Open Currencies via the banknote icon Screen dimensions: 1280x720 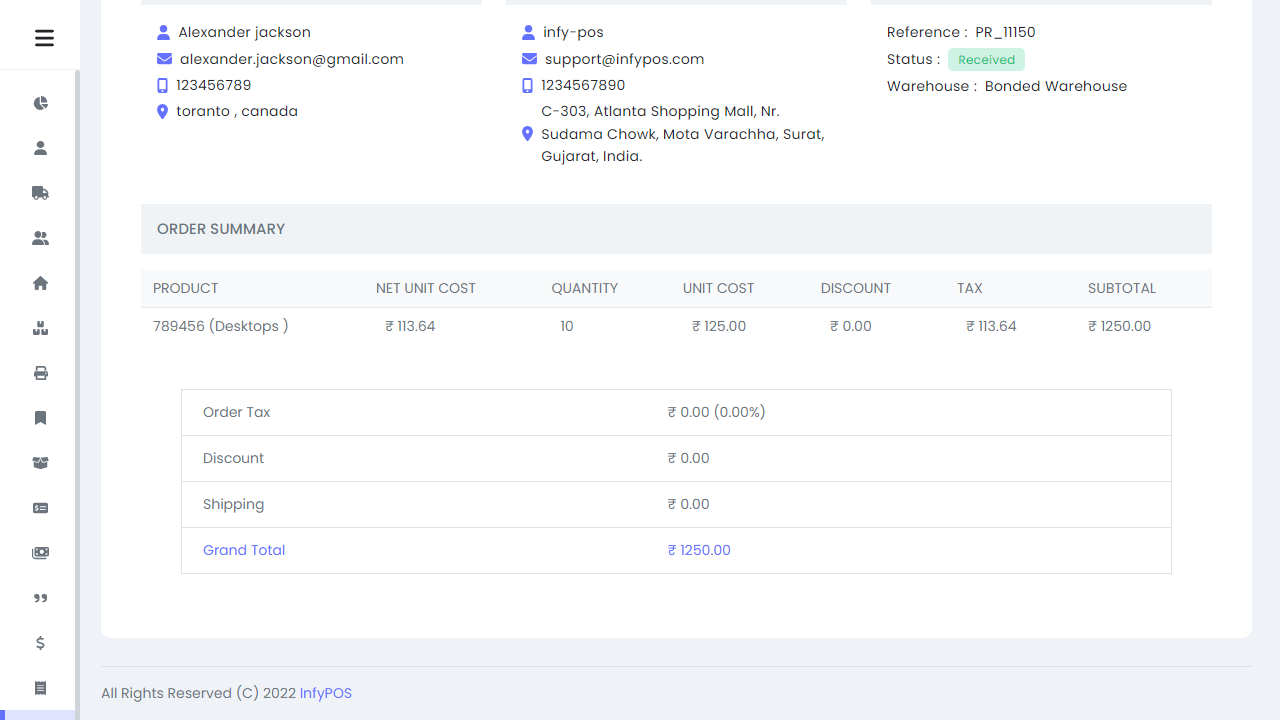point(40,553)
